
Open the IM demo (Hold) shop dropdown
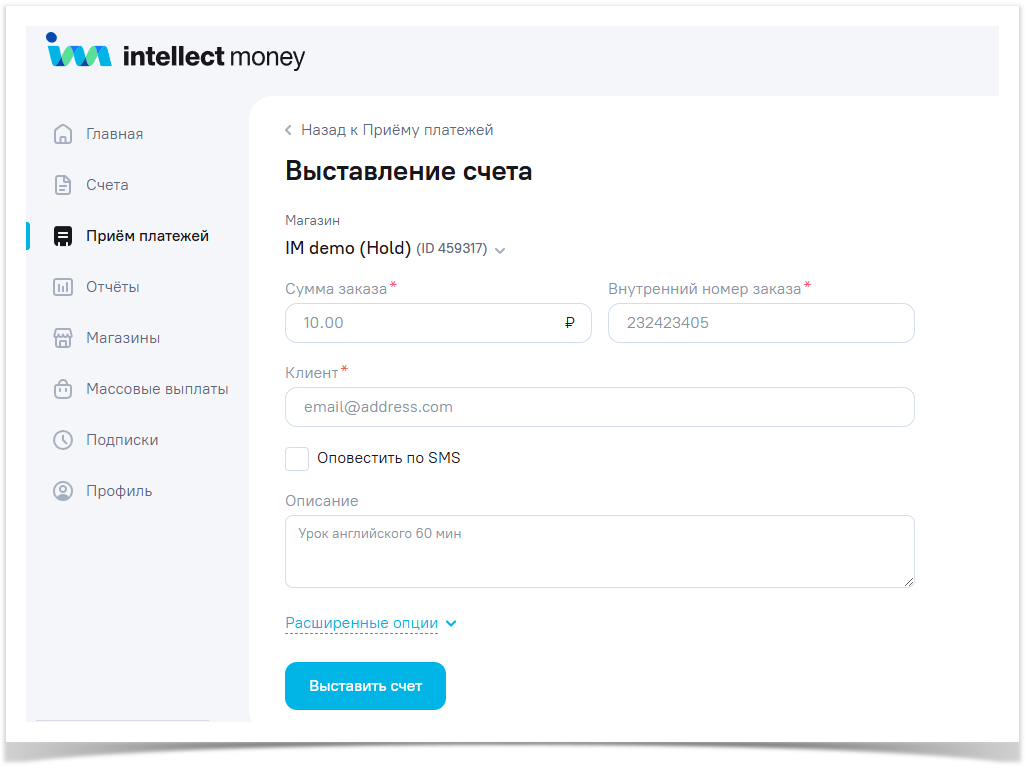click(x=396, y=249)
